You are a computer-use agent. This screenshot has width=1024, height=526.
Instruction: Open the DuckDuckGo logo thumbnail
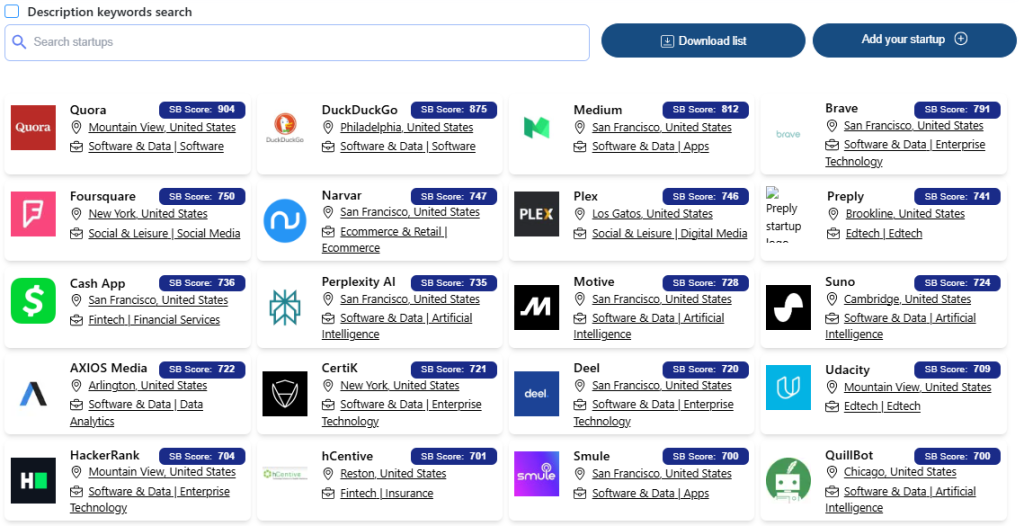(x=285, y=128)
